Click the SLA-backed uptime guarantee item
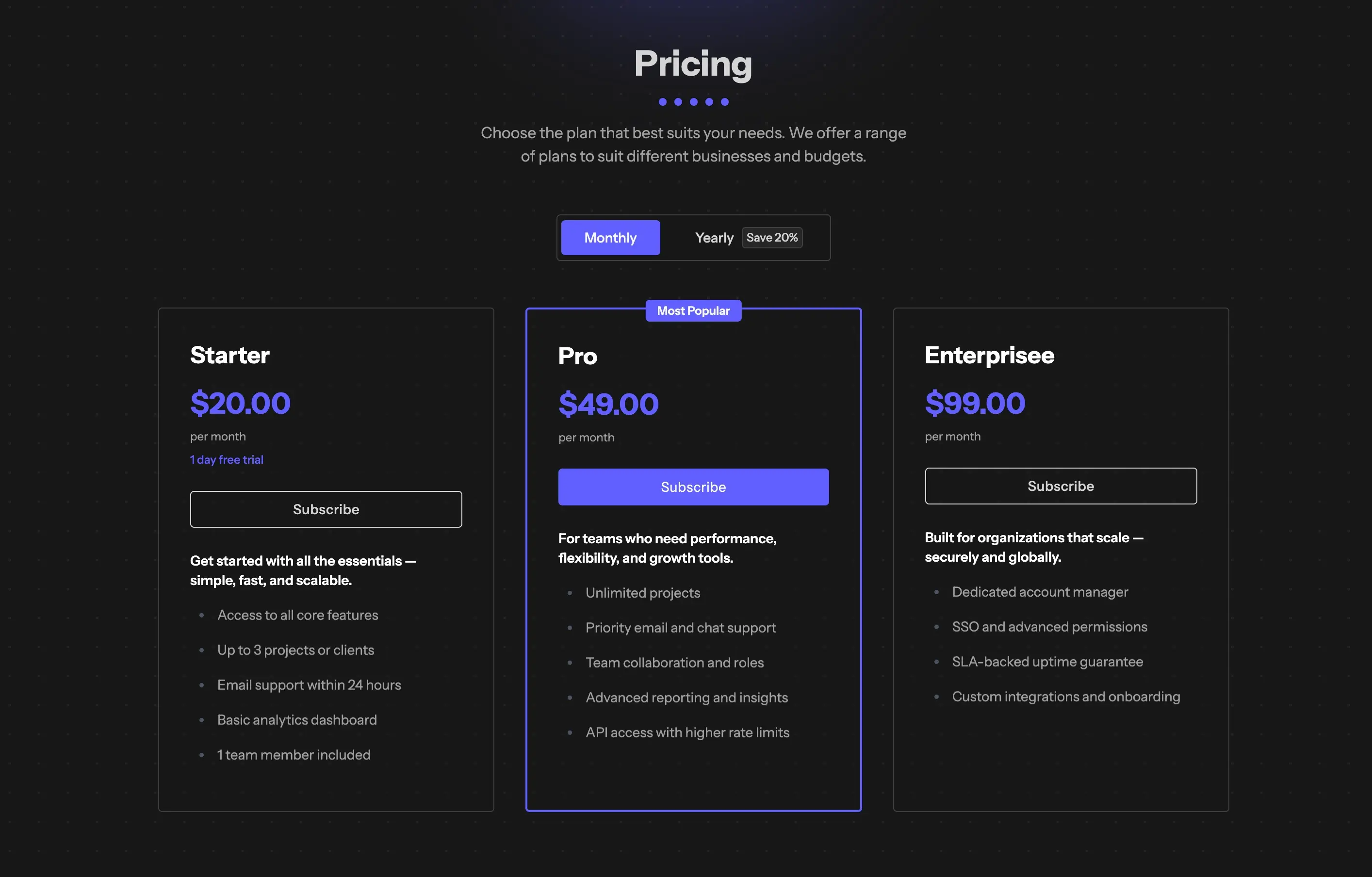This screenshot has width=1372, height=877. [x=1047, y=662]
